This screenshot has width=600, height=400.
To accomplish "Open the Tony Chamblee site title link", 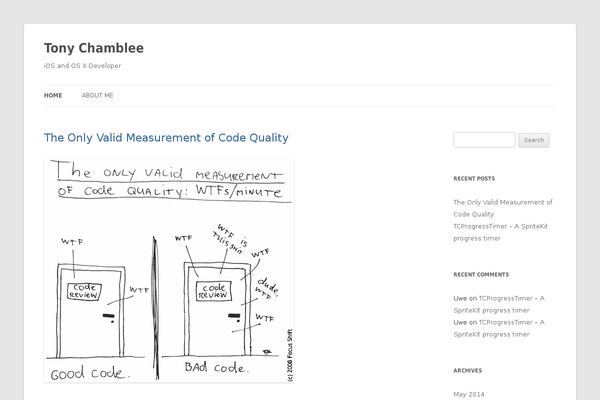I will pyautogui.click(x=94, y=48).
